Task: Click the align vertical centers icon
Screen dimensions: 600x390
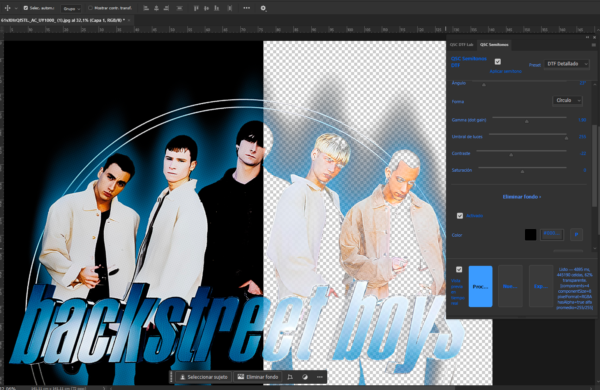Action: [207, 8]
